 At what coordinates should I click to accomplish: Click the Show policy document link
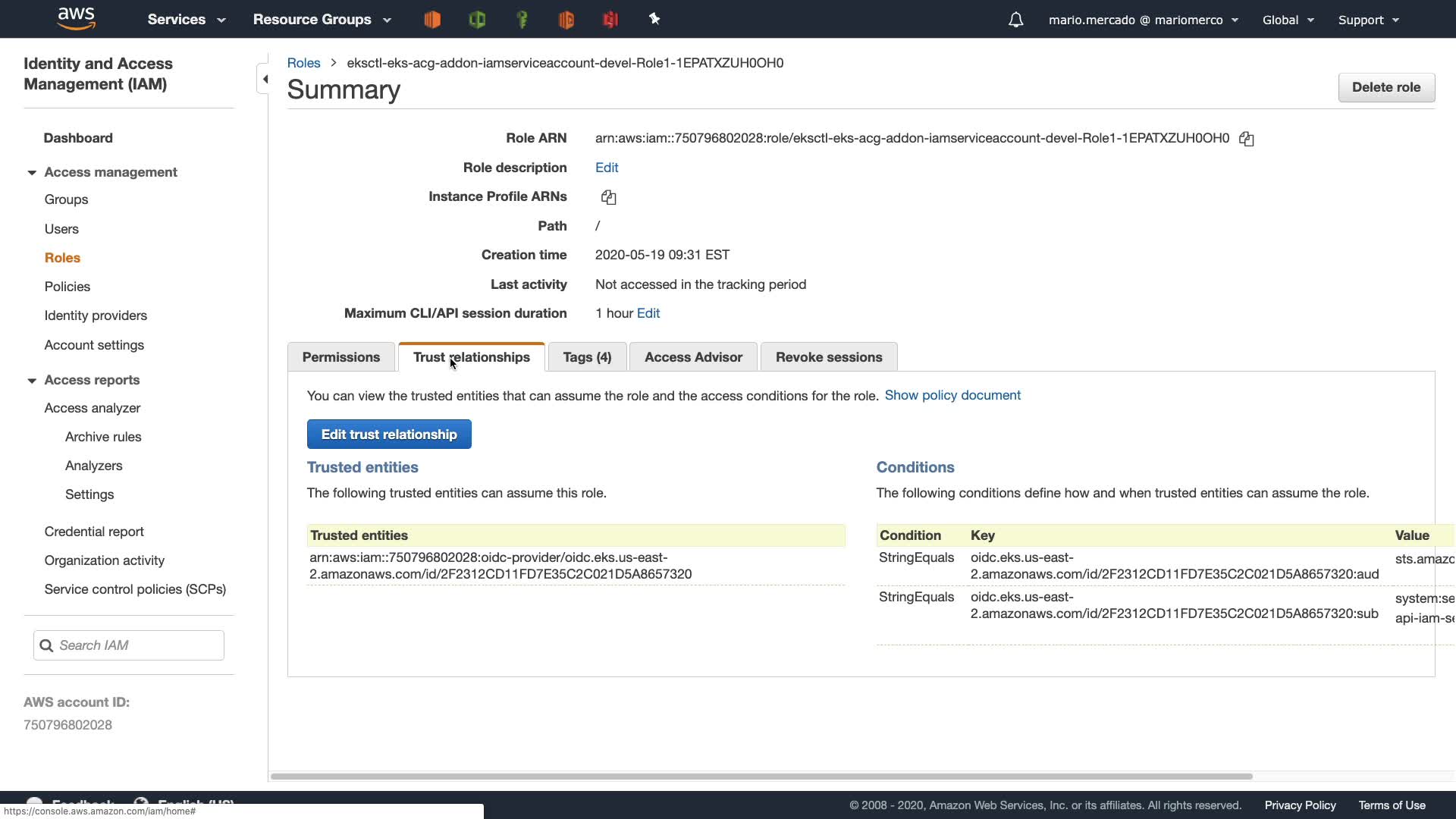[x=952, y=395]
